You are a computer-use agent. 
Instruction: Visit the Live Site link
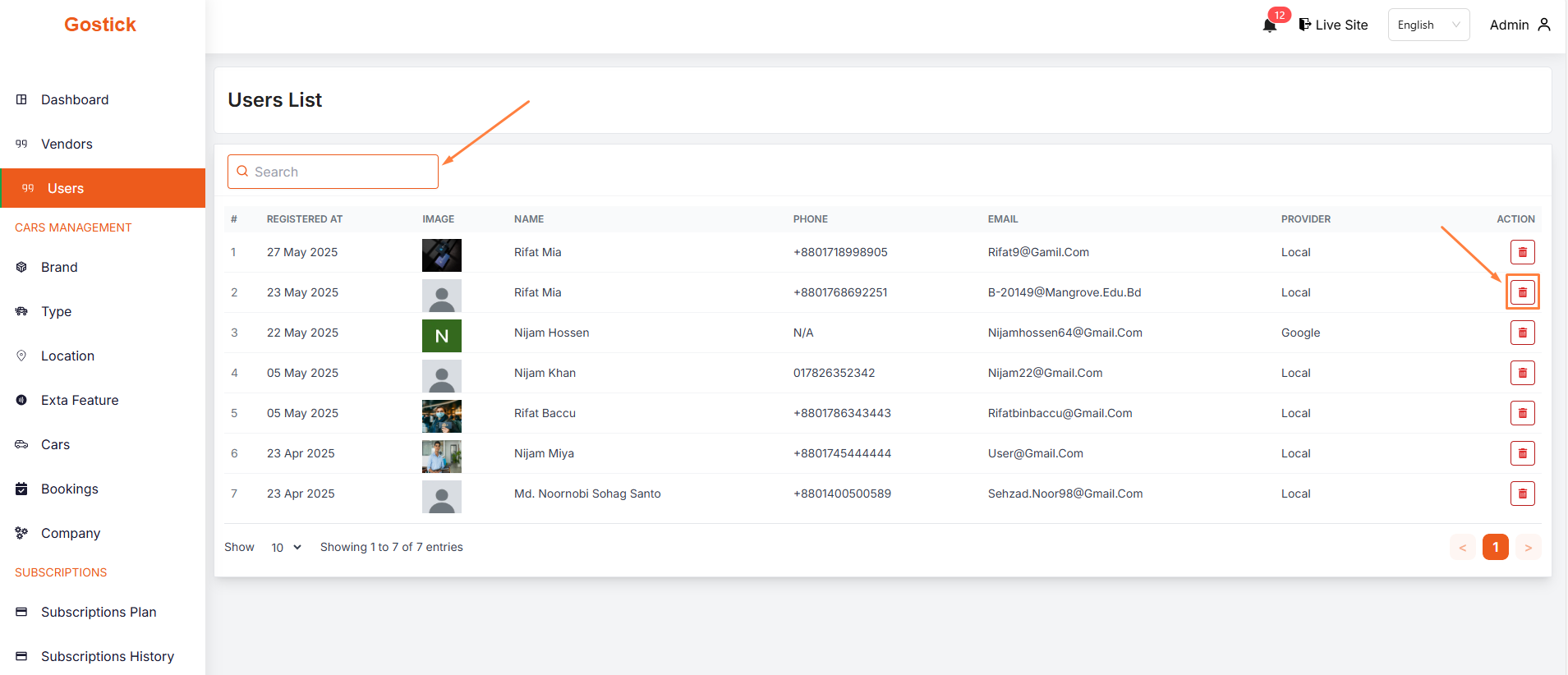[x=1333, y=25]
